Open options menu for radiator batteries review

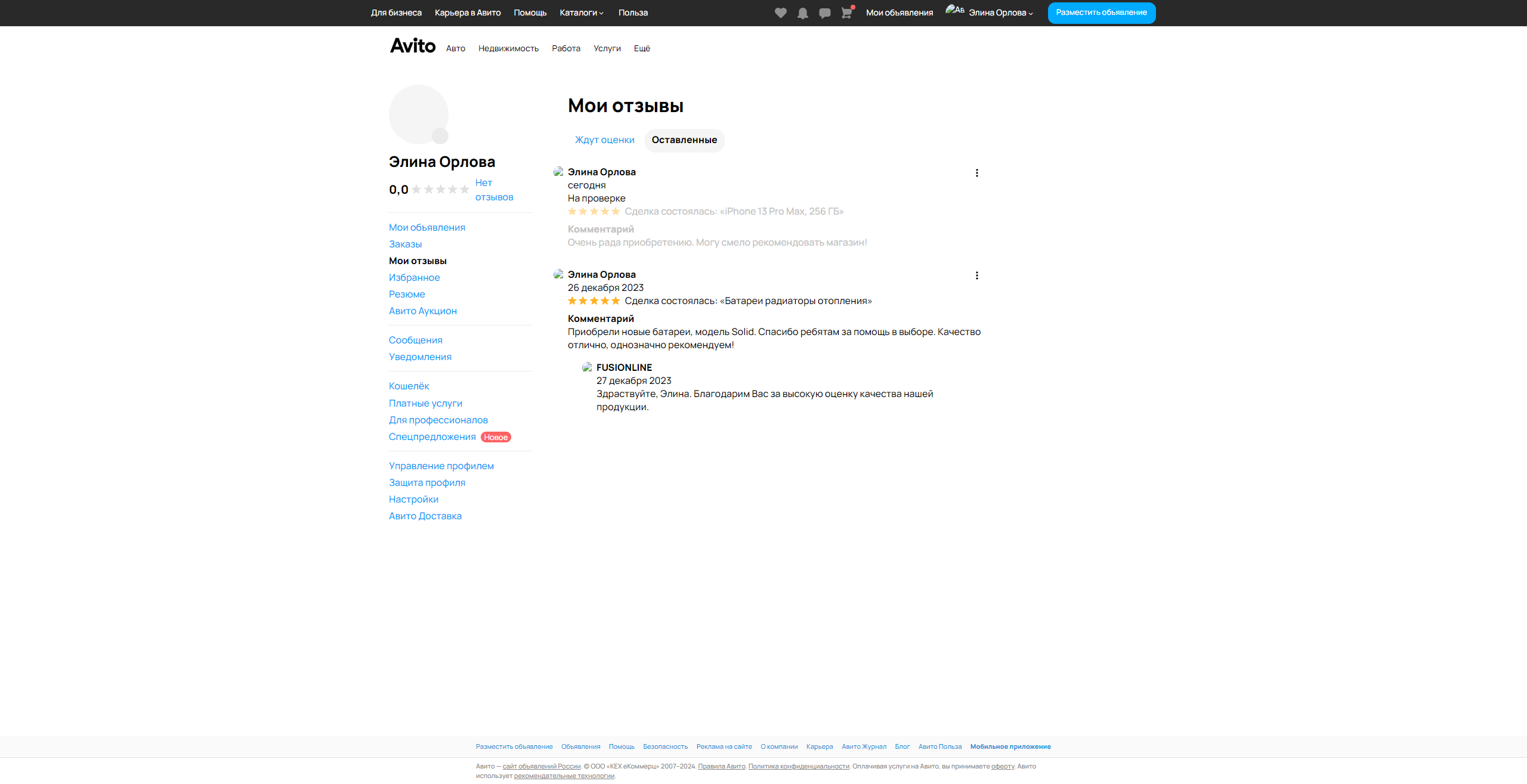[976, 275]
